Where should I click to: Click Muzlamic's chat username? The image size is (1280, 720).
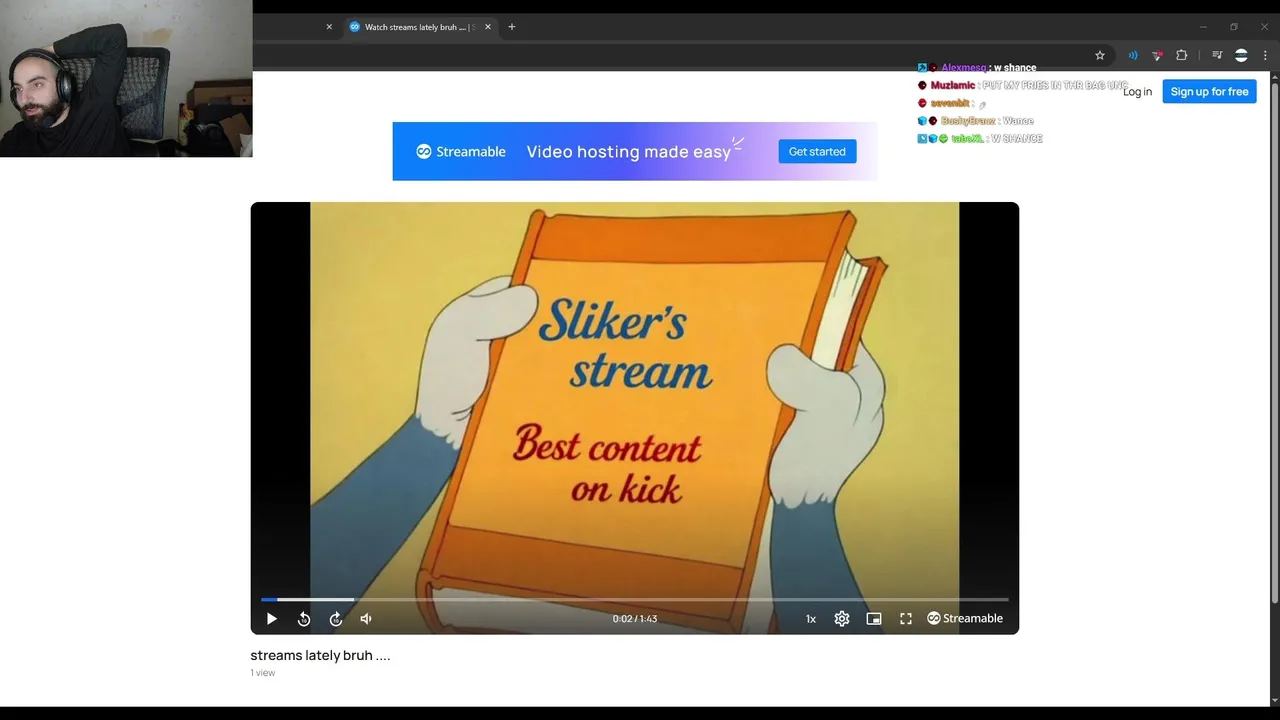953,86
